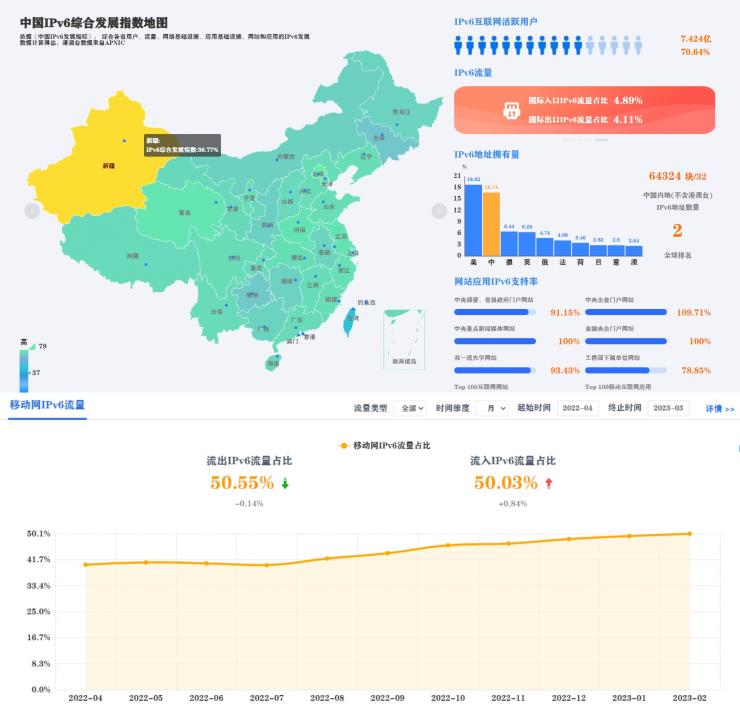Screen dimensions: 740x705
Task: Select 吉林 province on the map
Action: (379, 138)
